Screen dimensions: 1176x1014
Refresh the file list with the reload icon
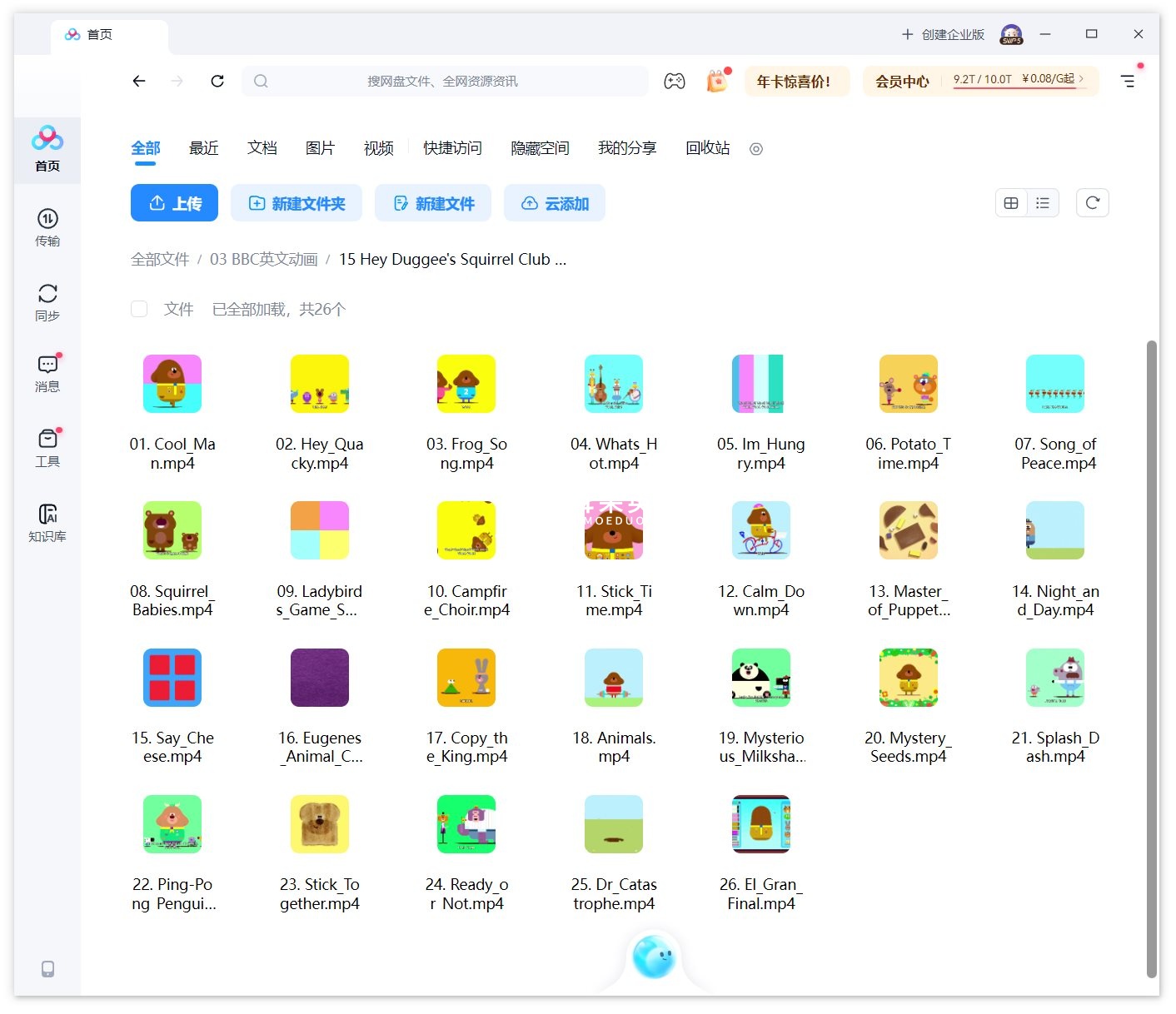tap(1093, 202)
